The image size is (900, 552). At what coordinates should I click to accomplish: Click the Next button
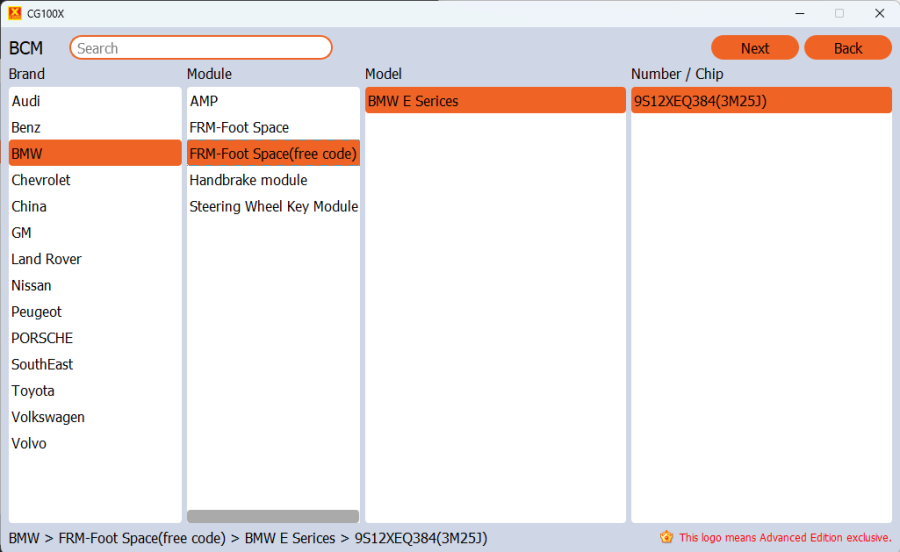pos(754,48)
